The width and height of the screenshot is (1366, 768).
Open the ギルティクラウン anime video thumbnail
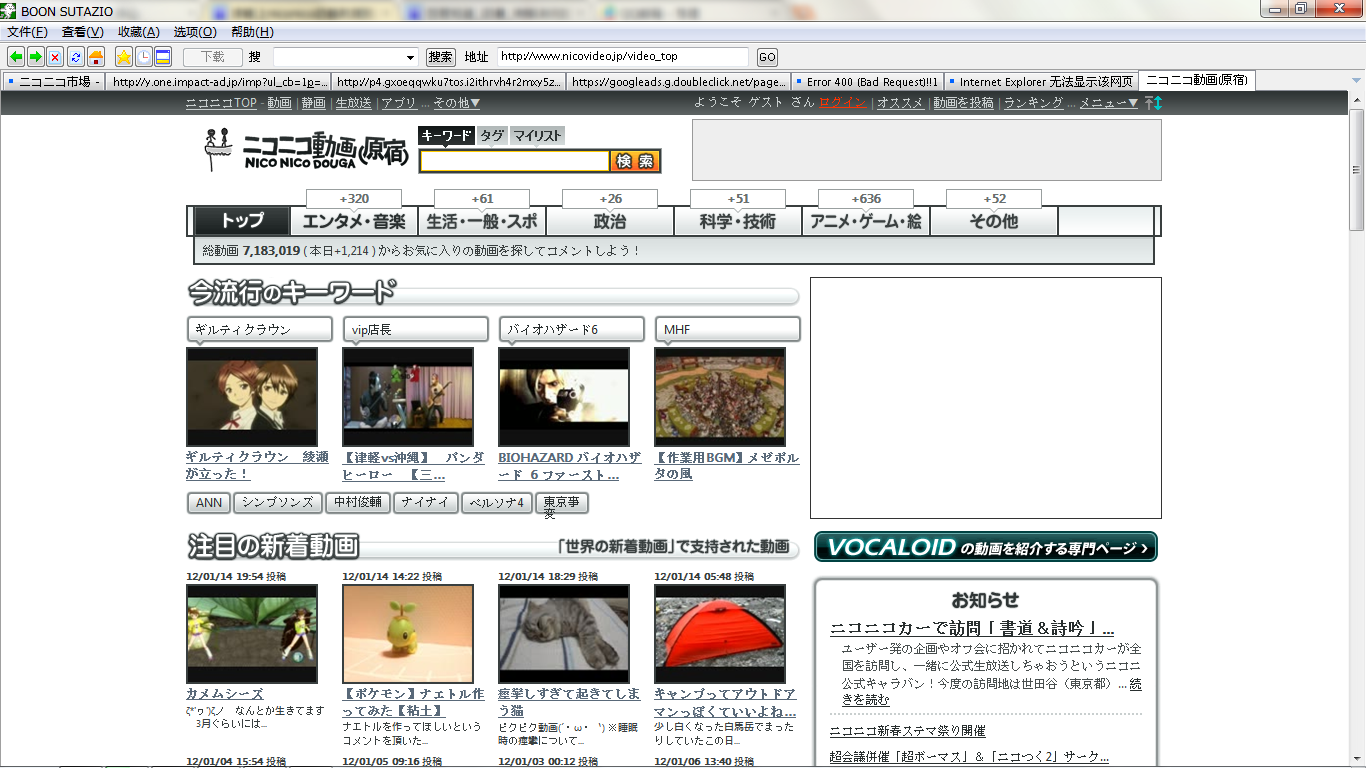click(251, 397)
